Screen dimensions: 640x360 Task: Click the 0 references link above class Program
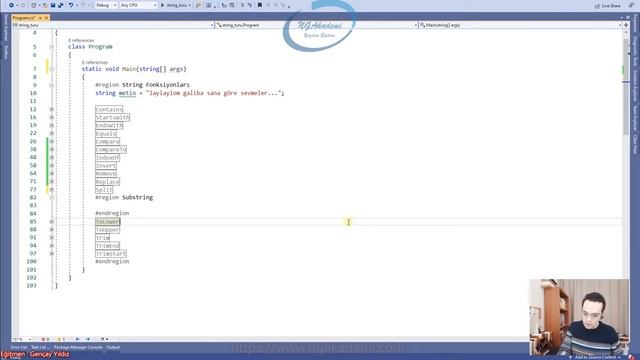pyautogui.click(x=81, y=40)
